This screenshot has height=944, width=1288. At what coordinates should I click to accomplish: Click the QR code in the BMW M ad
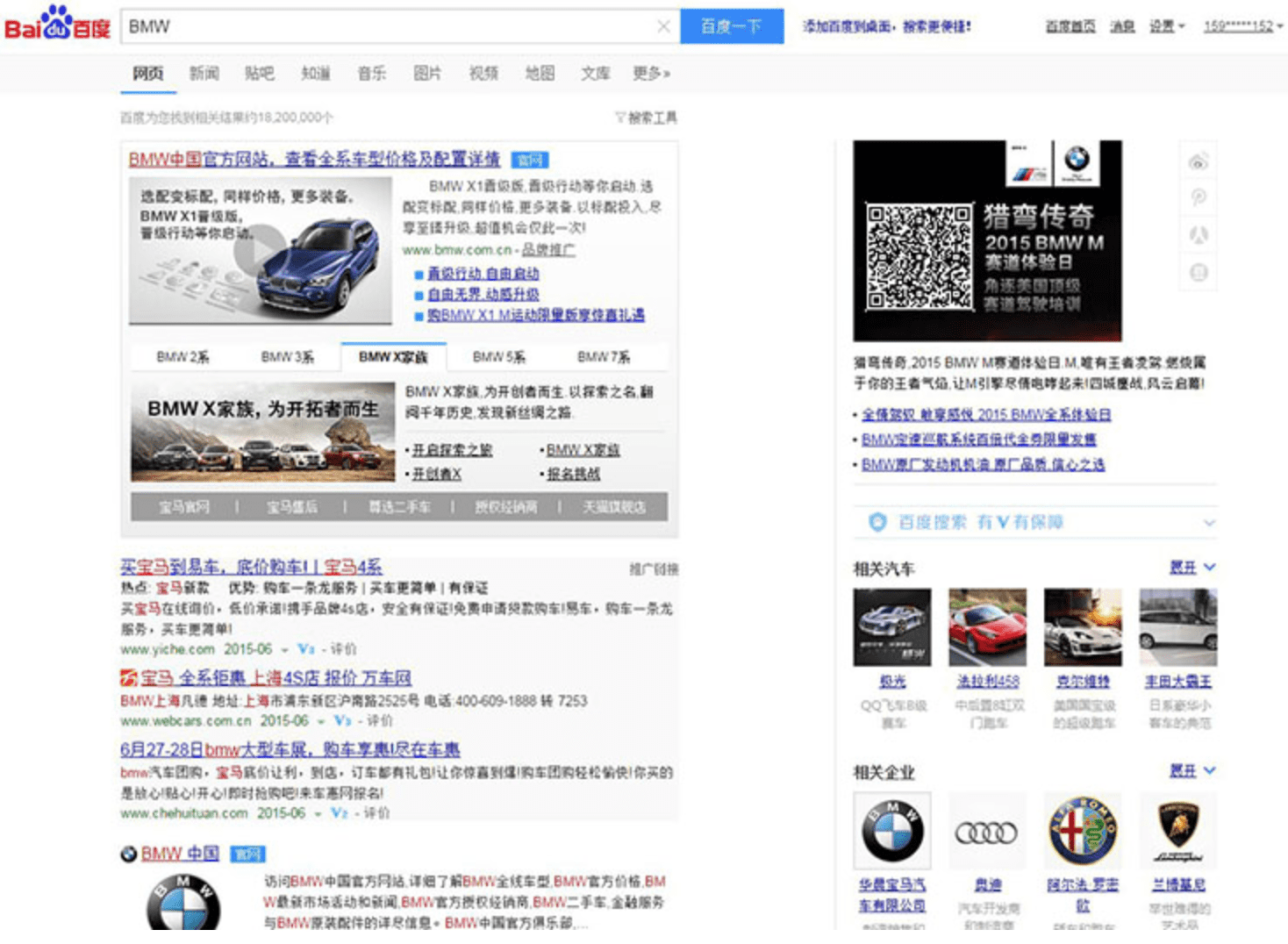(919, 256)
